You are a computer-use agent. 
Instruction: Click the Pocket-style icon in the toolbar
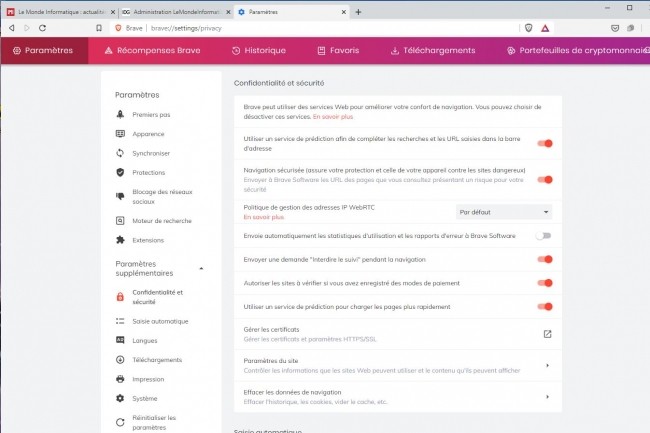click(615, 28)
